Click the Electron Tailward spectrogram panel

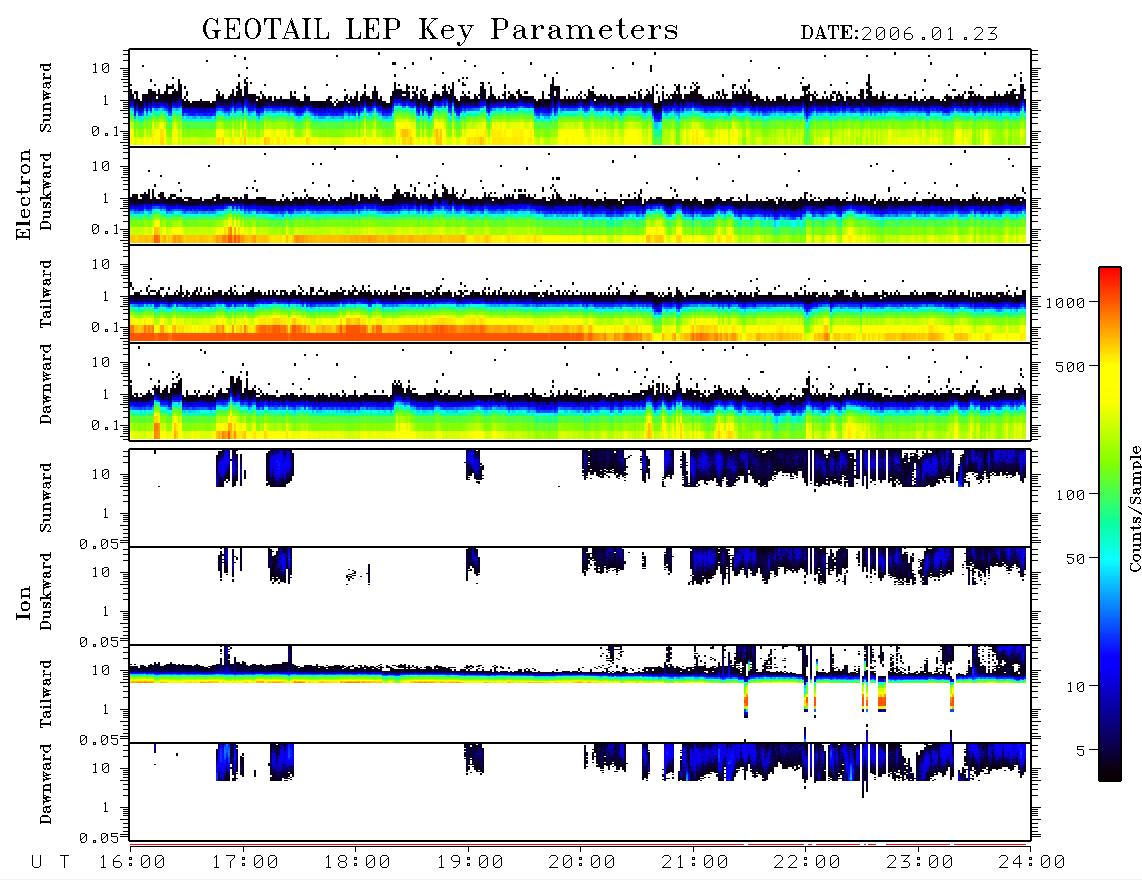click(x=580, y=294)
